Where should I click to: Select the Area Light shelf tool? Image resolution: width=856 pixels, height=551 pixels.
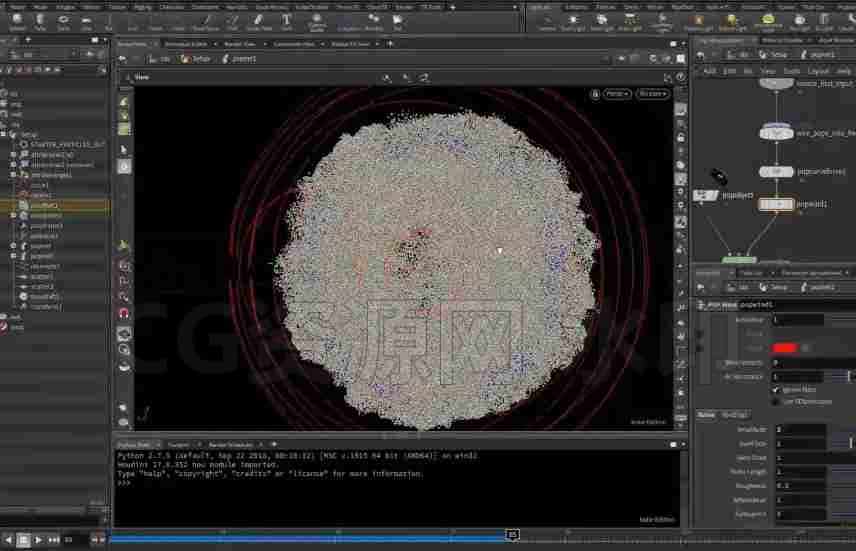pos(630,21)
